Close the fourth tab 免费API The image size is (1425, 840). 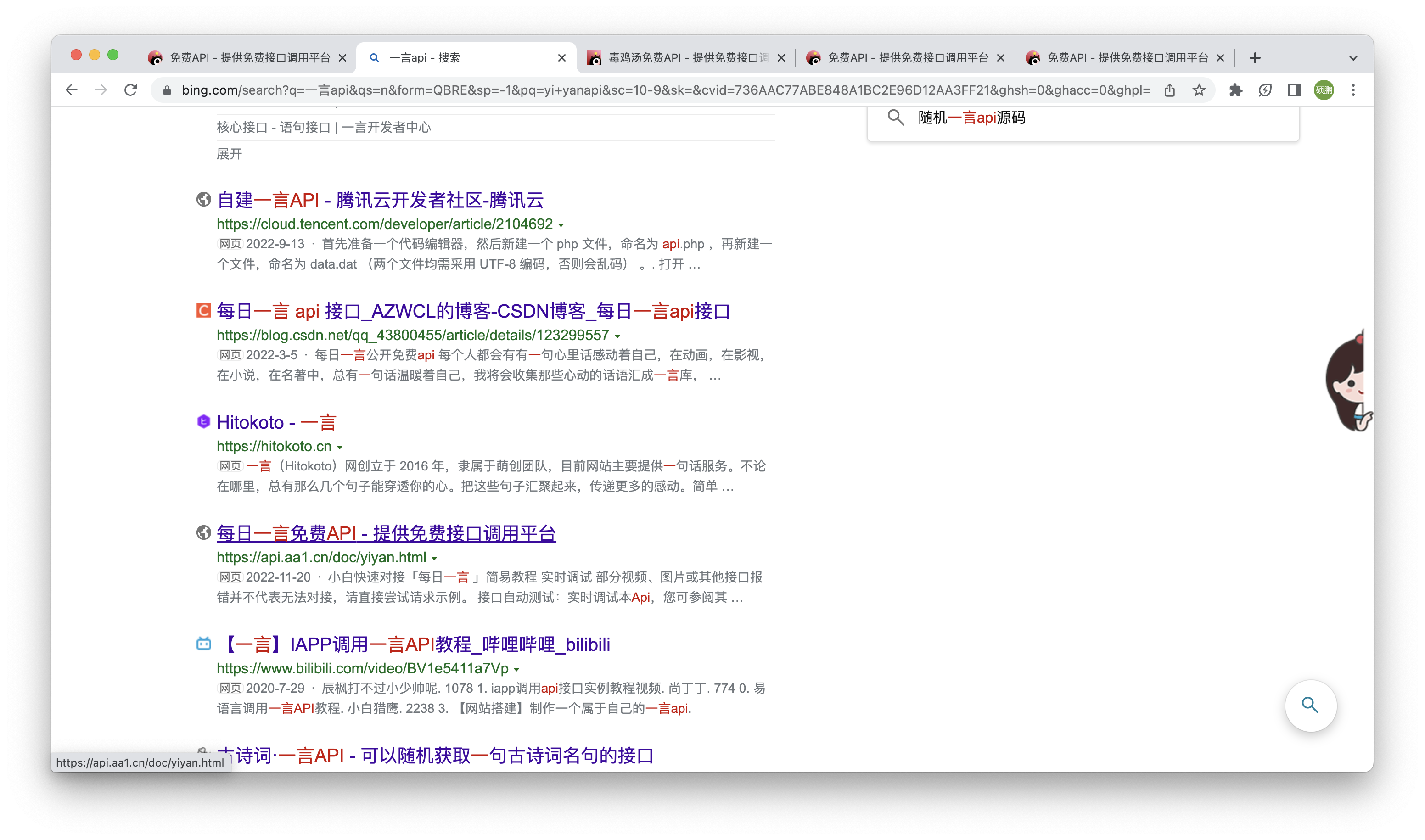click(1000, 58)
